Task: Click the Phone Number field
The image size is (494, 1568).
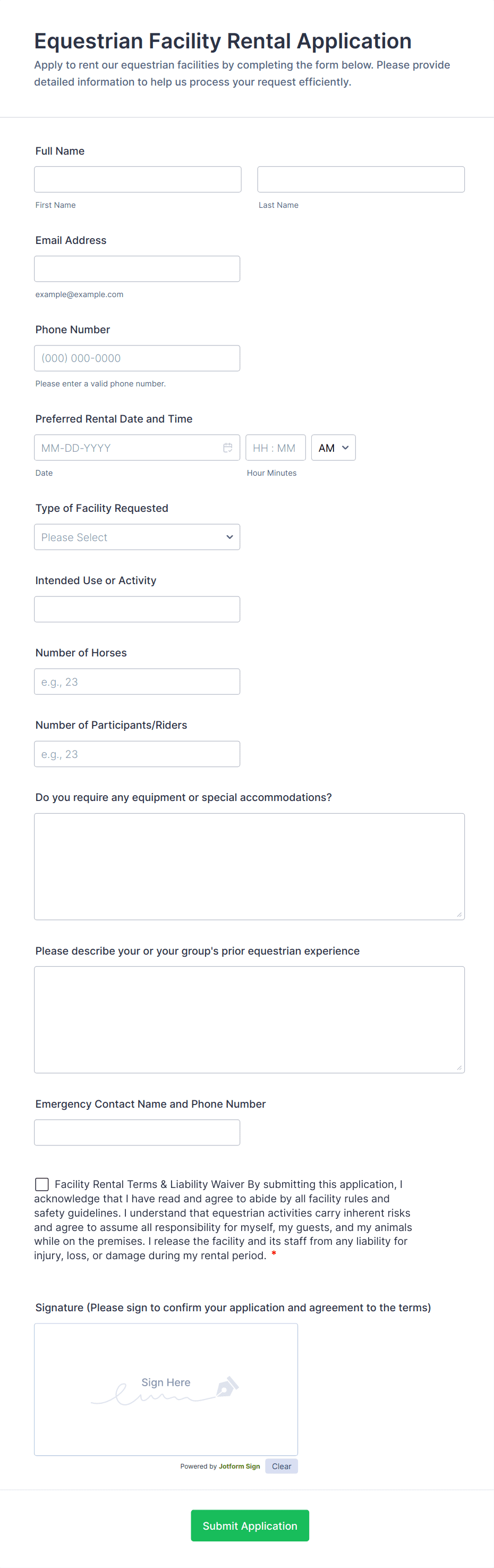Action: (x=137, y=358)
